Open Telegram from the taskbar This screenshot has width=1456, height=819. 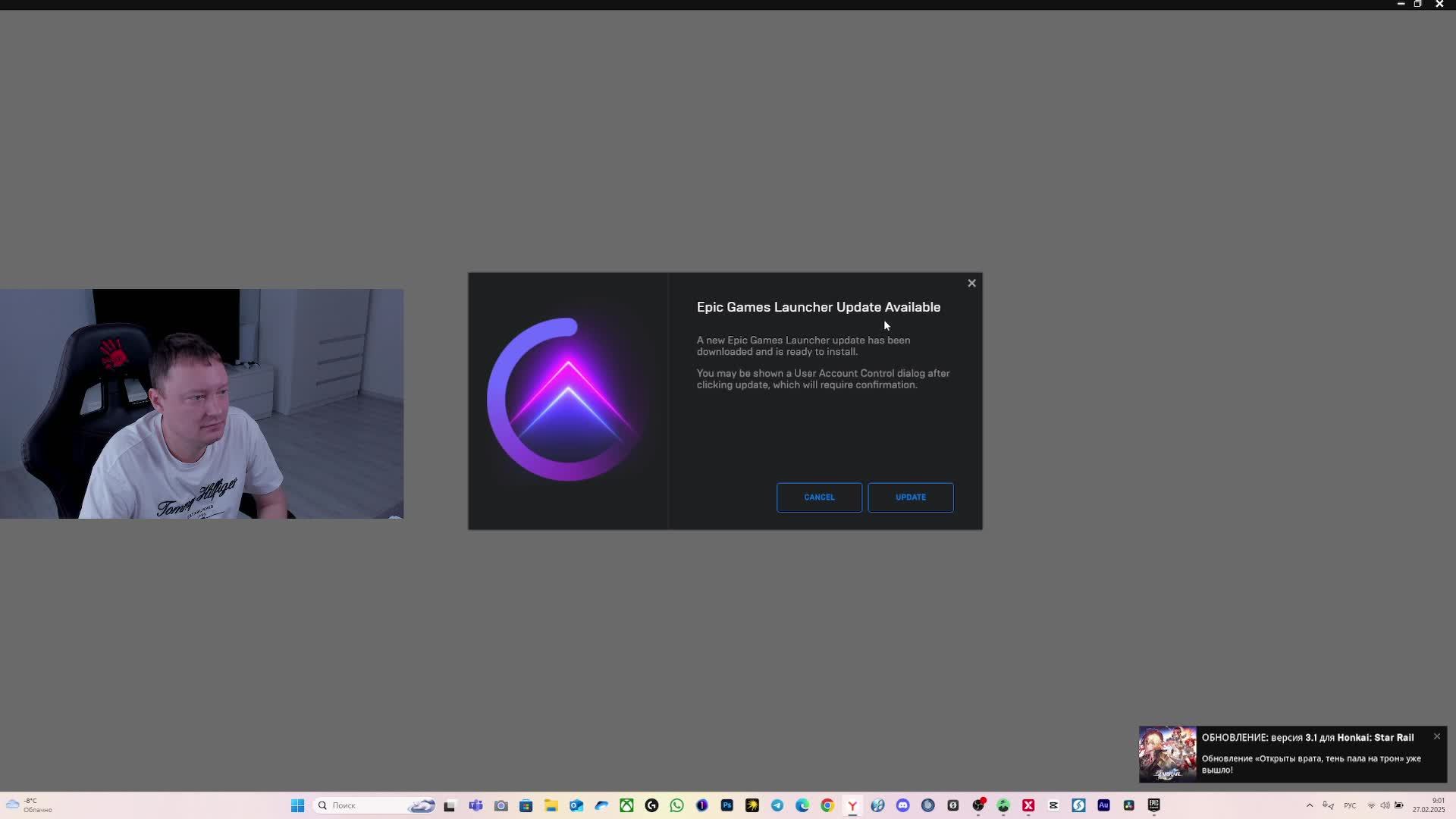click(777, 805)
